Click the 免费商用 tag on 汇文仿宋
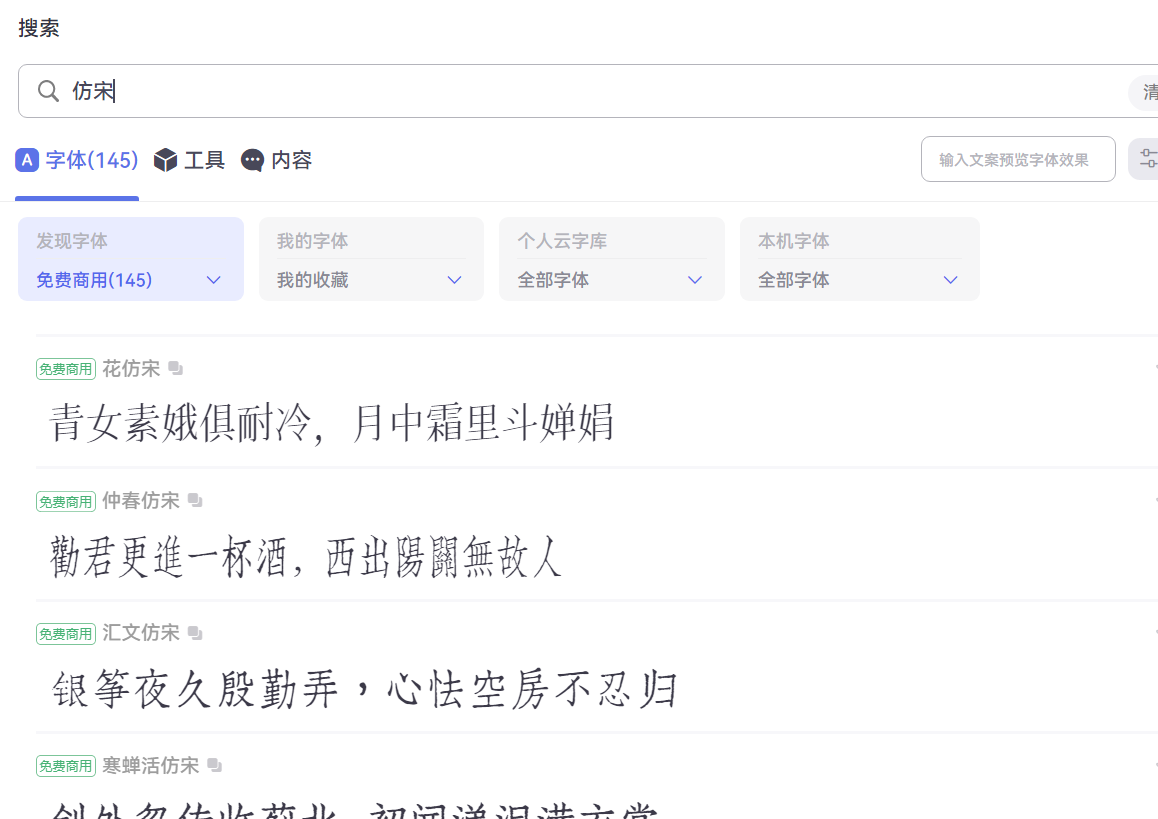This screenshot has height=819, width=1158. point(66,633)
